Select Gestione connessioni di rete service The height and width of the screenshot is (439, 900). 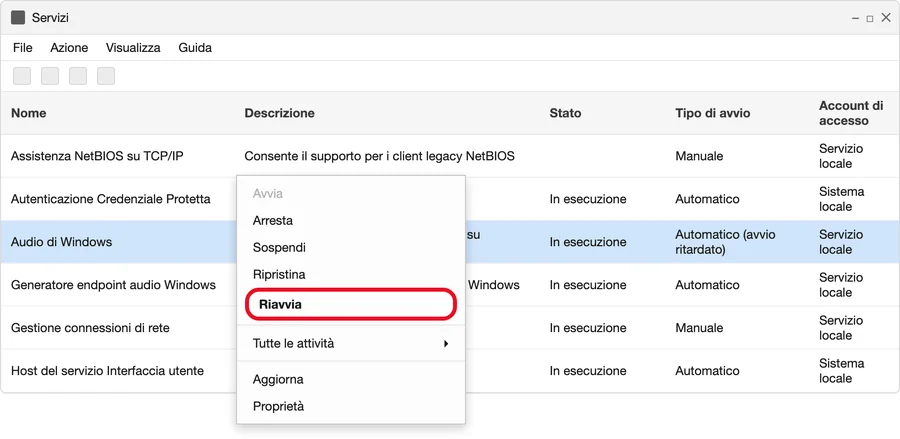click(90, 328)
